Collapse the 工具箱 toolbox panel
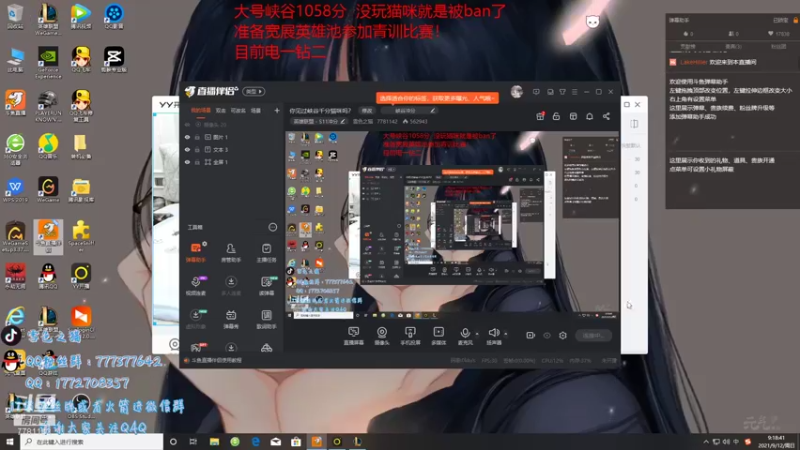800x450 pixels. click(272, 227)
